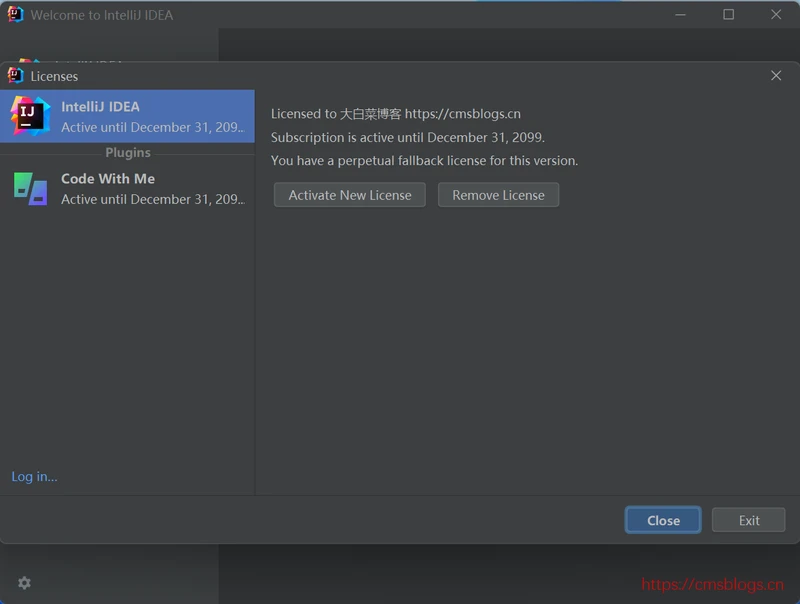
Task: Maximize the Welcome to IntelliJ IDEA window
Action: 728,15
